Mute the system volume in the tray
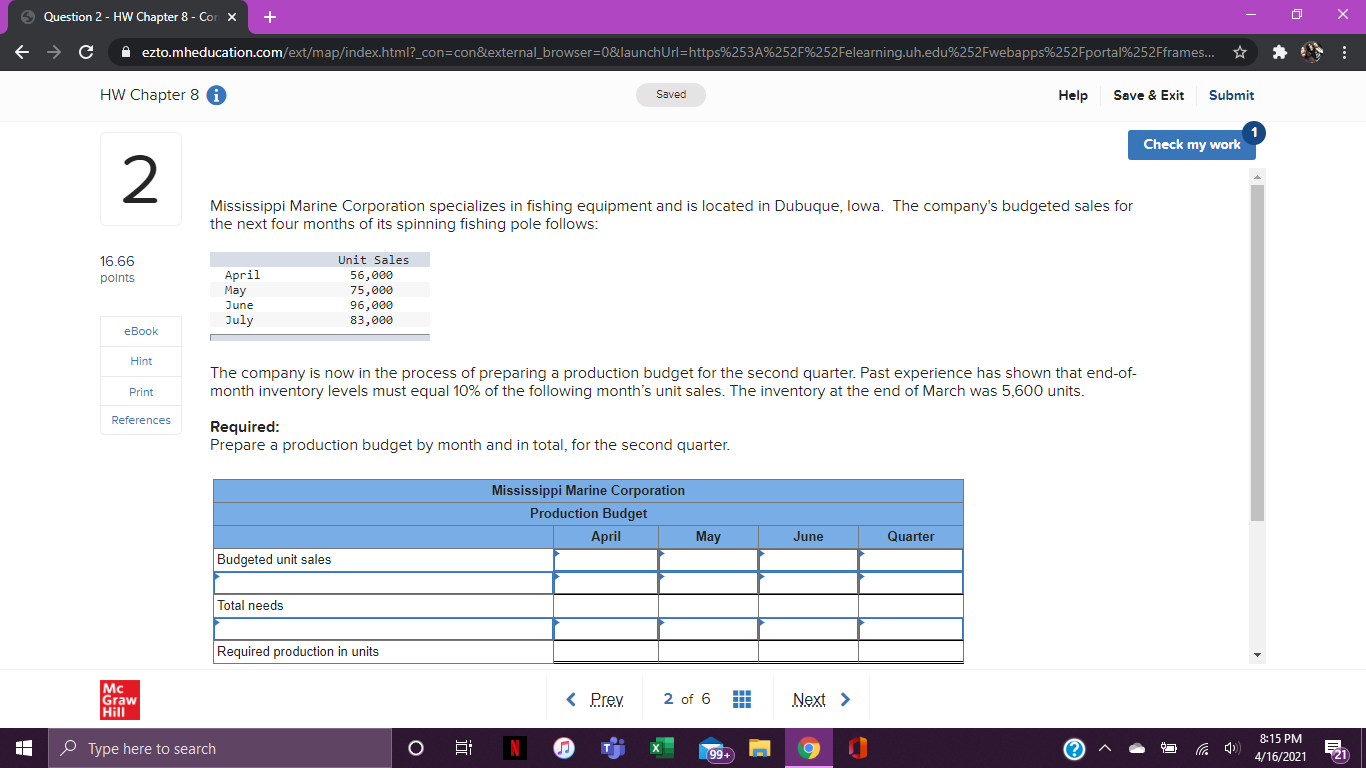The width and height of the screenshot is (1366, 768). point(1231,747)
